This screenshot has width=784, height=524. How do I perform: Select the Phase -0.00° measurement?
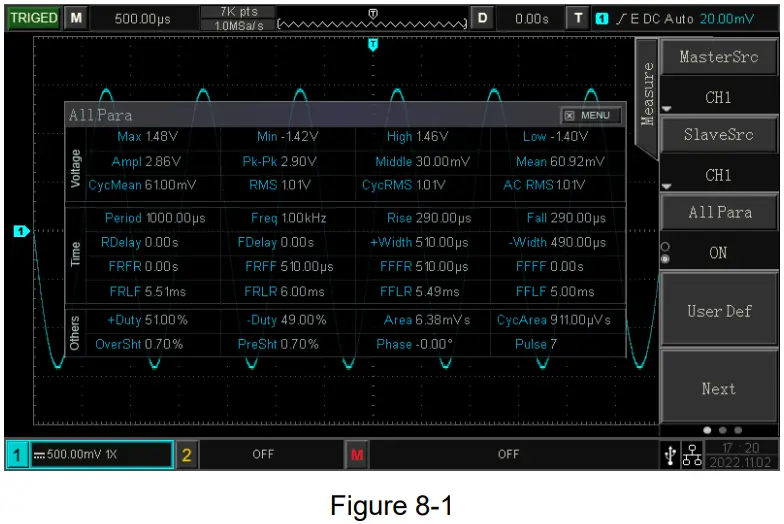point(414,344)
